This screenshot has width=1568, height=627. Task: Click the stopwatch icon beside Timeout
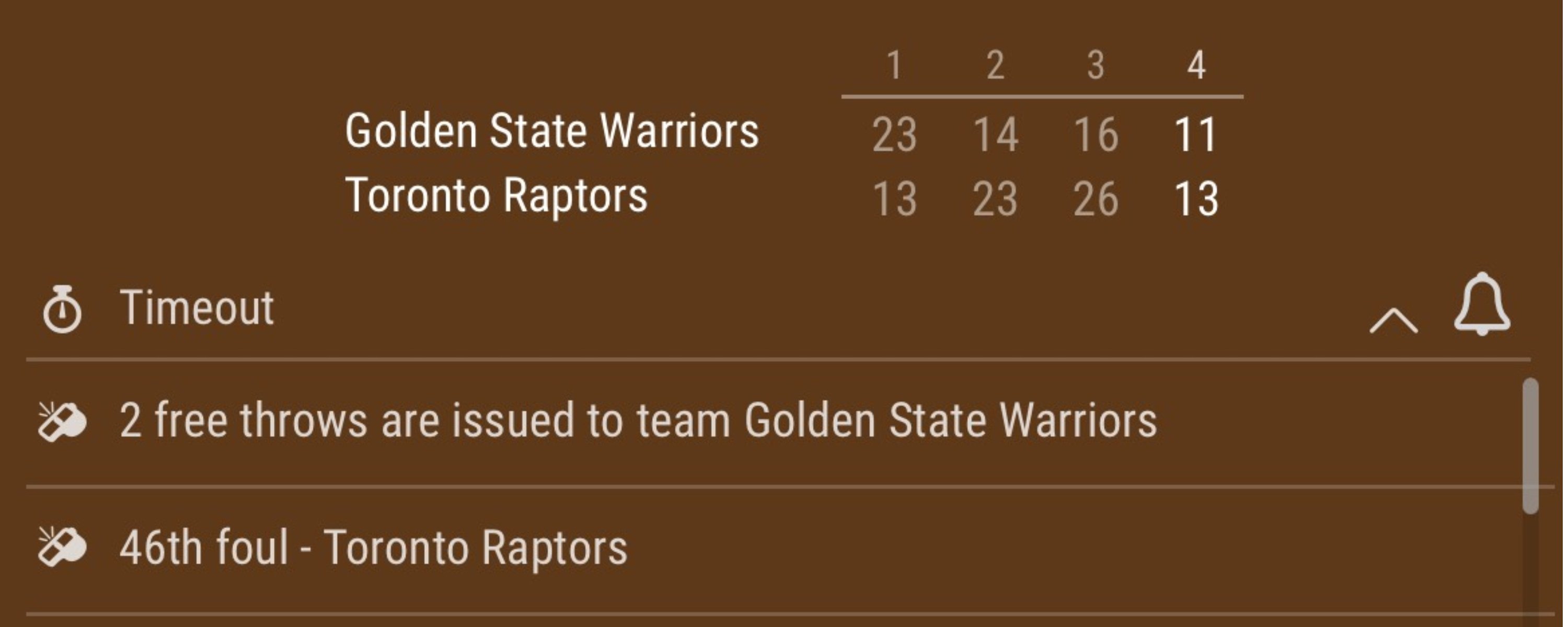(x=62, y=309)
